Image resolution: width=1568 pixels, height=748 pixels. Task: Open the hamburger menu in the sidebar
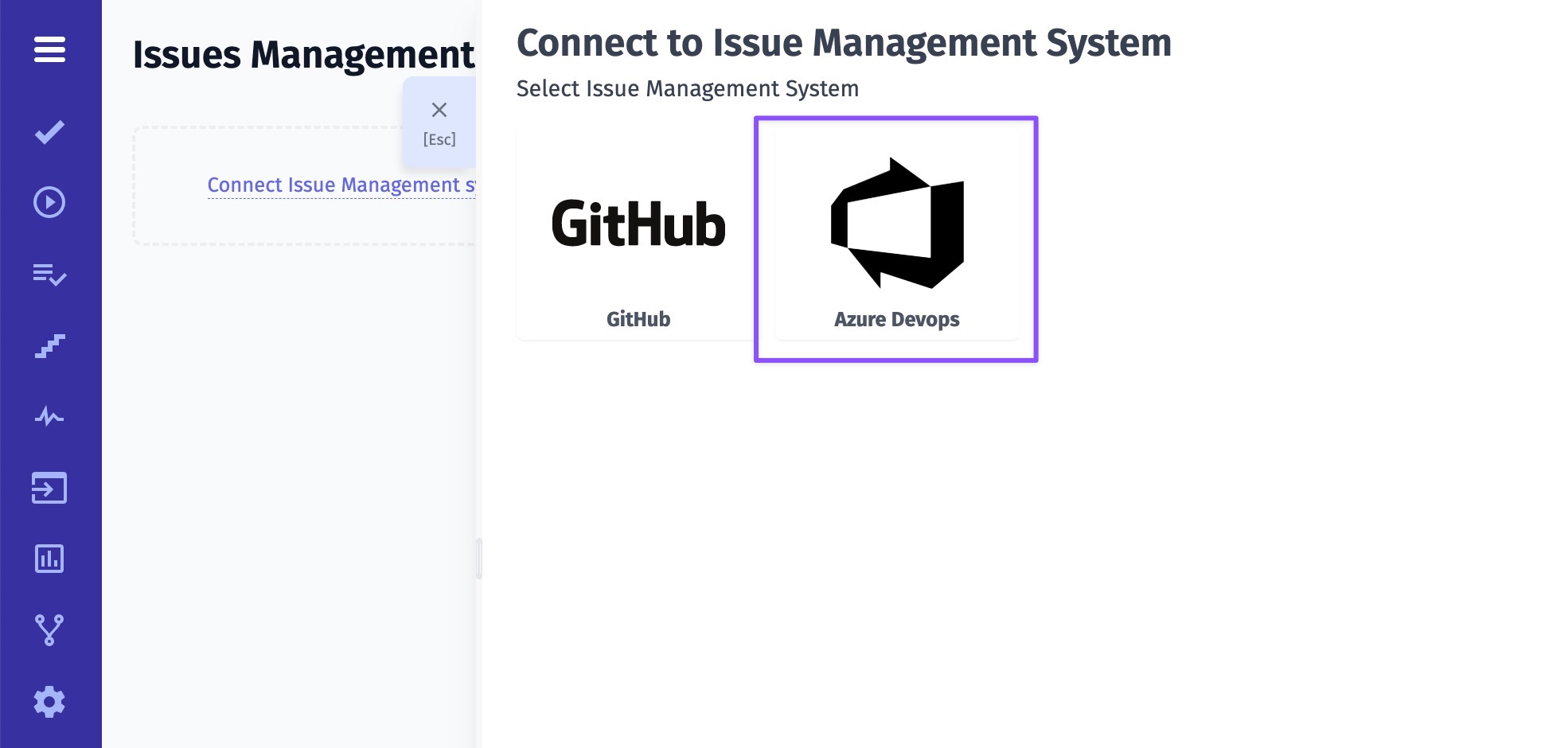point(49,49)
